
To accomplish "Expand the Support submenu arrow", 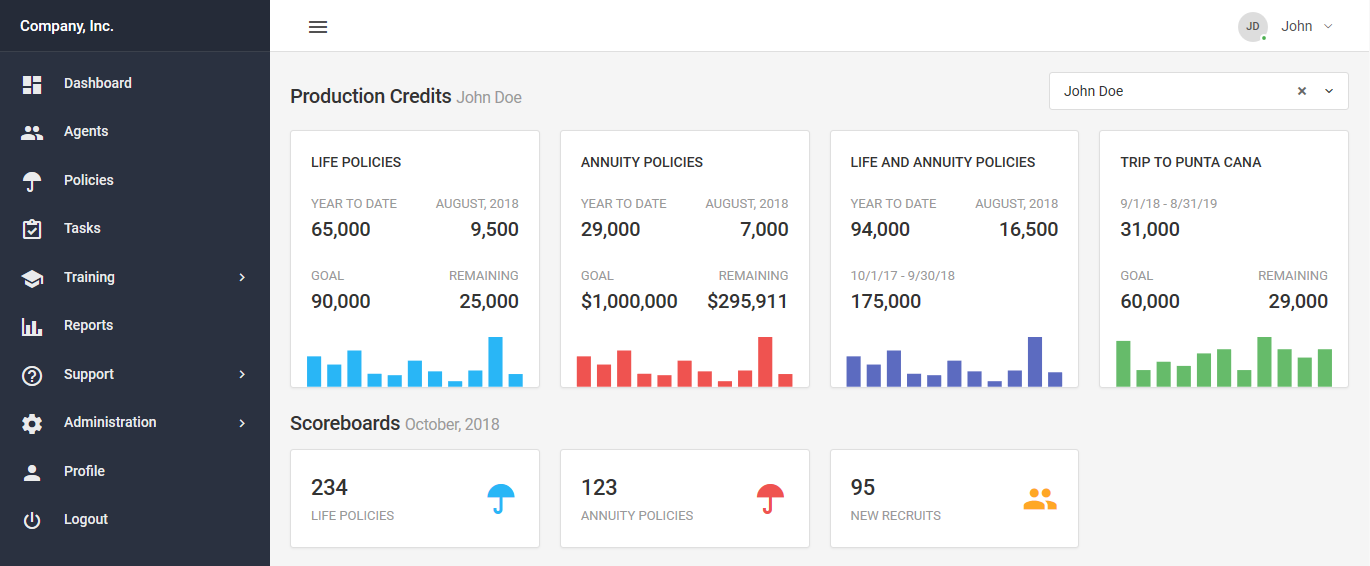I will (x=242, y=375).
